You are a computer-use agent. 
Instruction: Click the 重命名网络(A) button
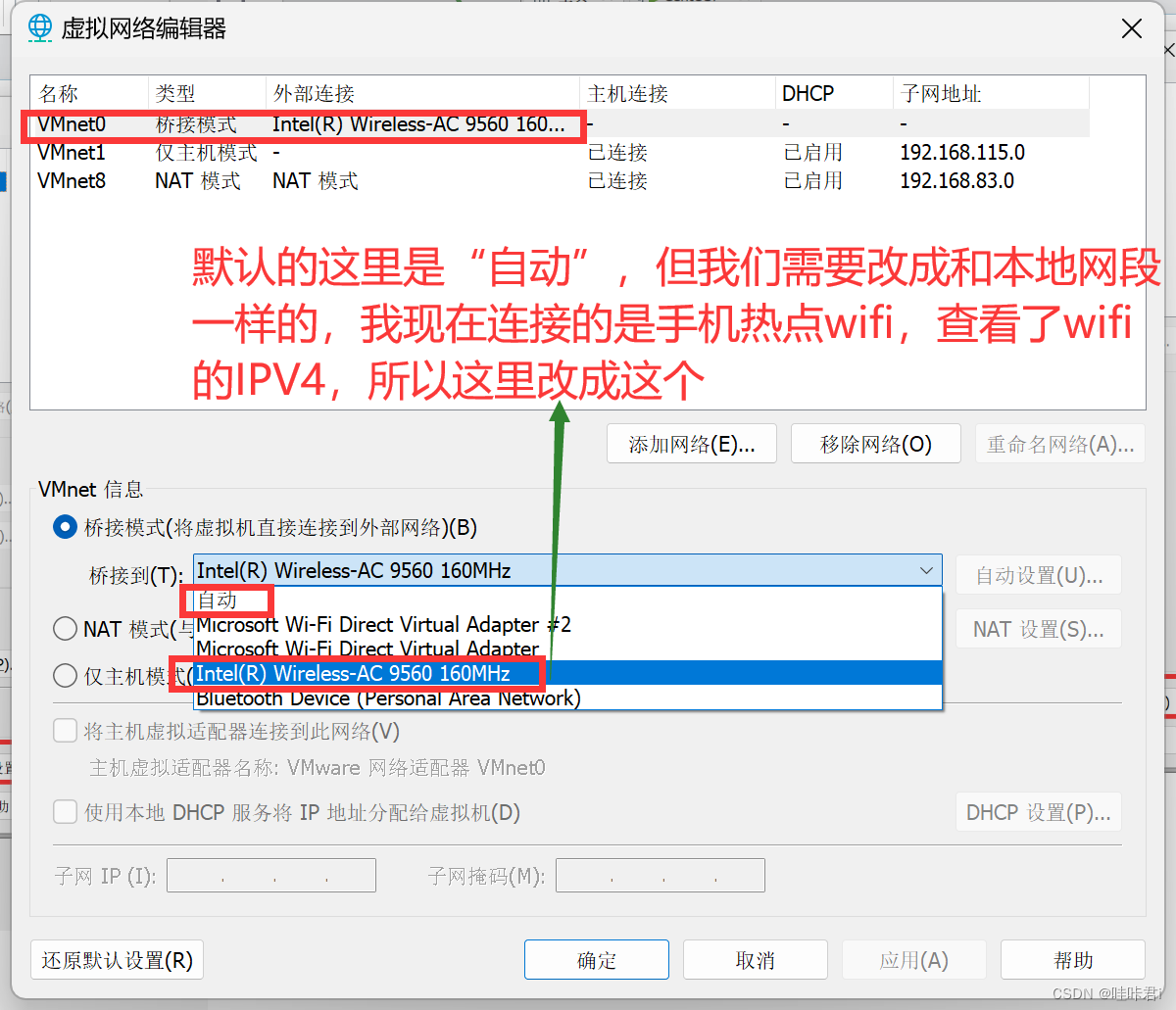coord(1059,443)
